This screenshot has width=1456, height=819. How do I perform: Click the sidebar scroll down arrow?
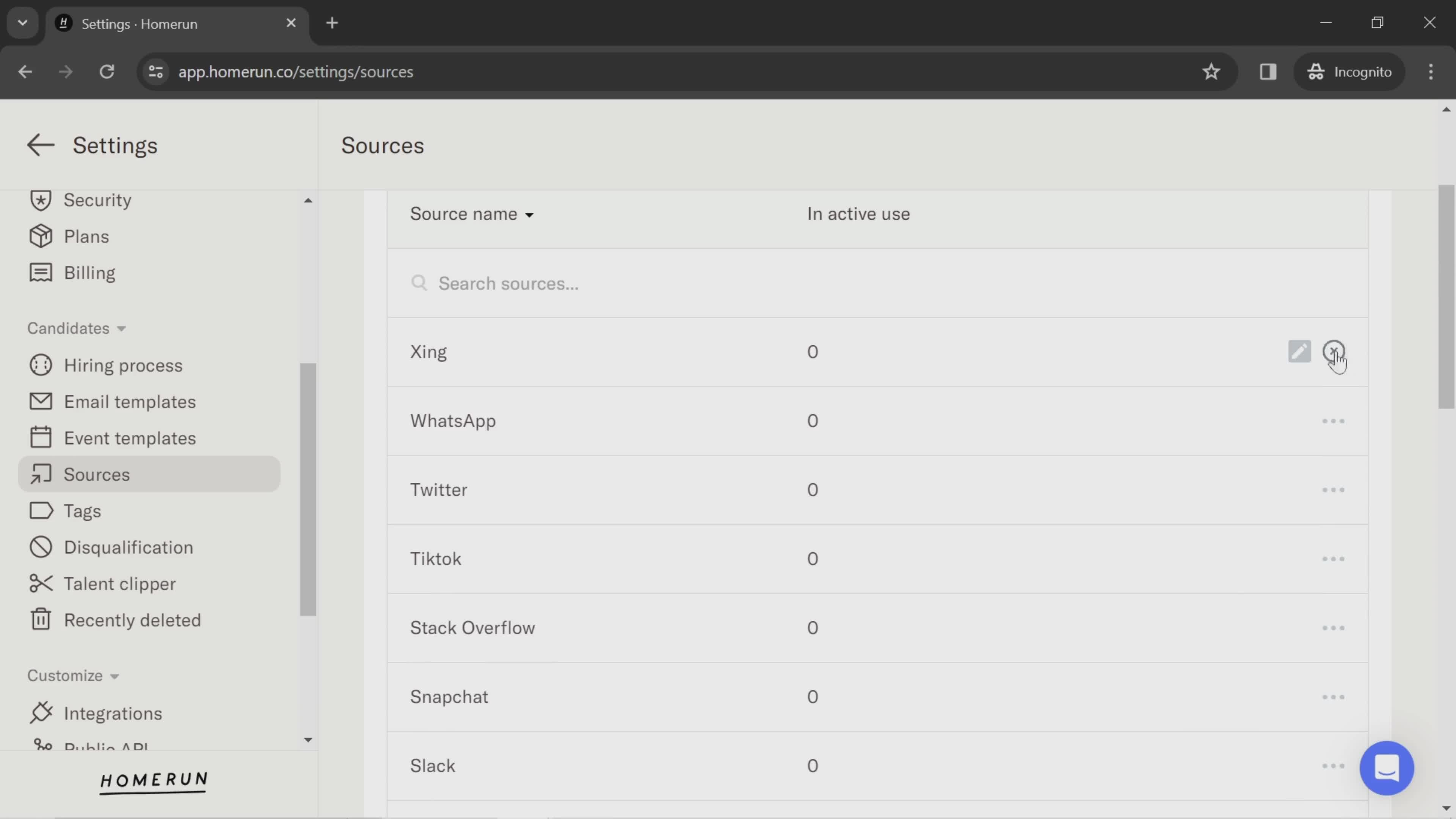click(x=308, y=740)
